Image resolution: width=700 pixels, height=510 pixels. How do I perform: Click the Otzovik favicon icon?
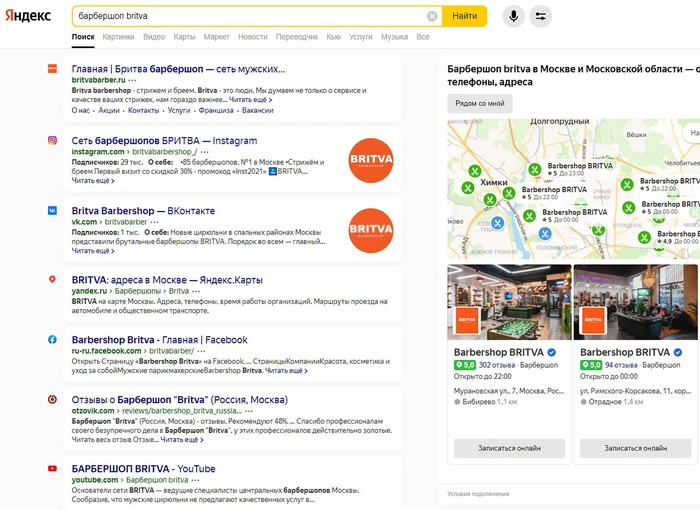(x=52, y=399)
